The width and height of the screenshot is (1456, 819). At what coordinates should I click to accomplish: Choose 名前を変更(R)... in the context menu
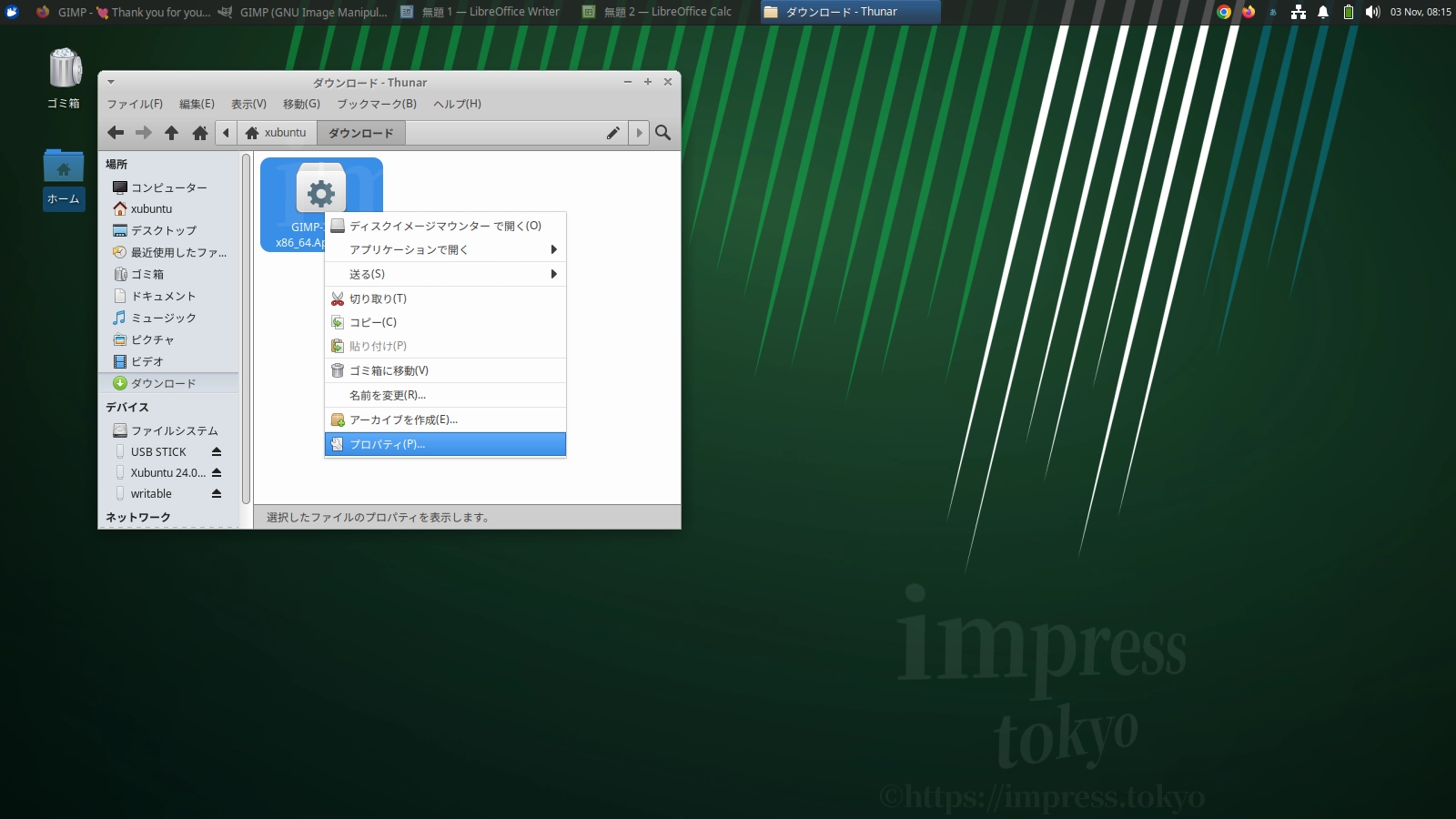[x=445, y=395]
